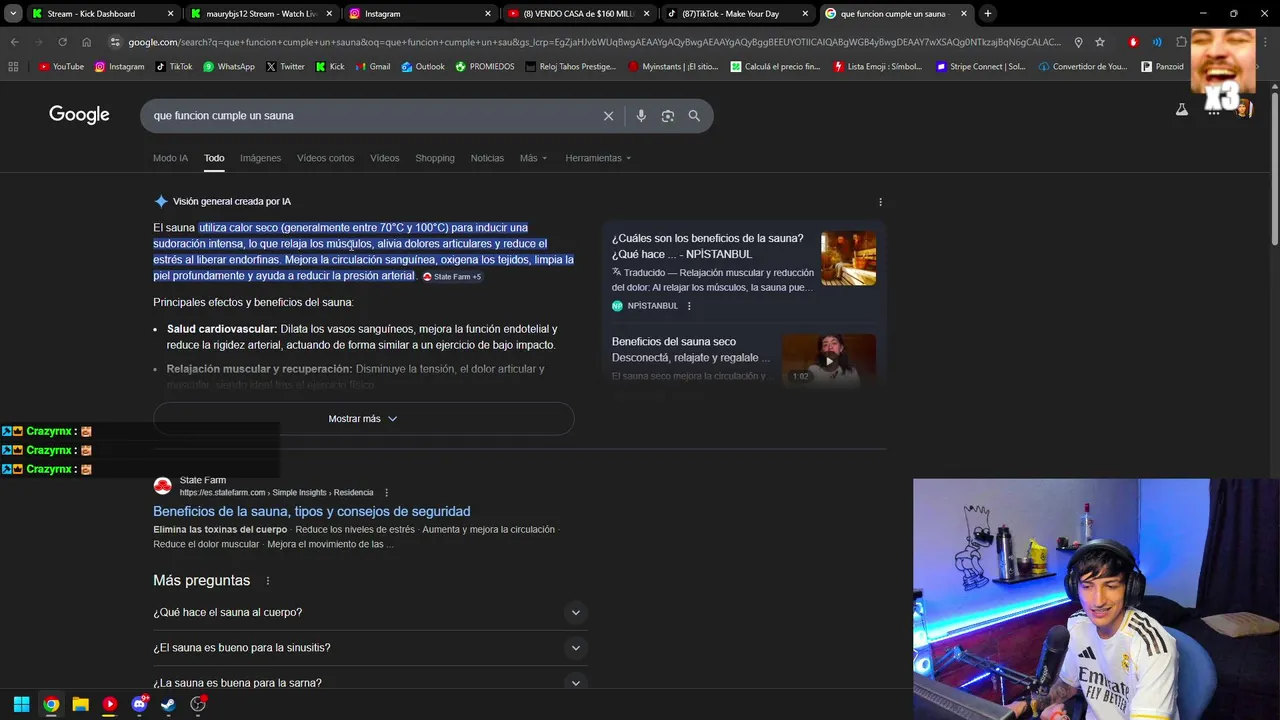1280x720 pixels.
Task: Open three-dot menu next to Más preguntas
Action: 267,581
